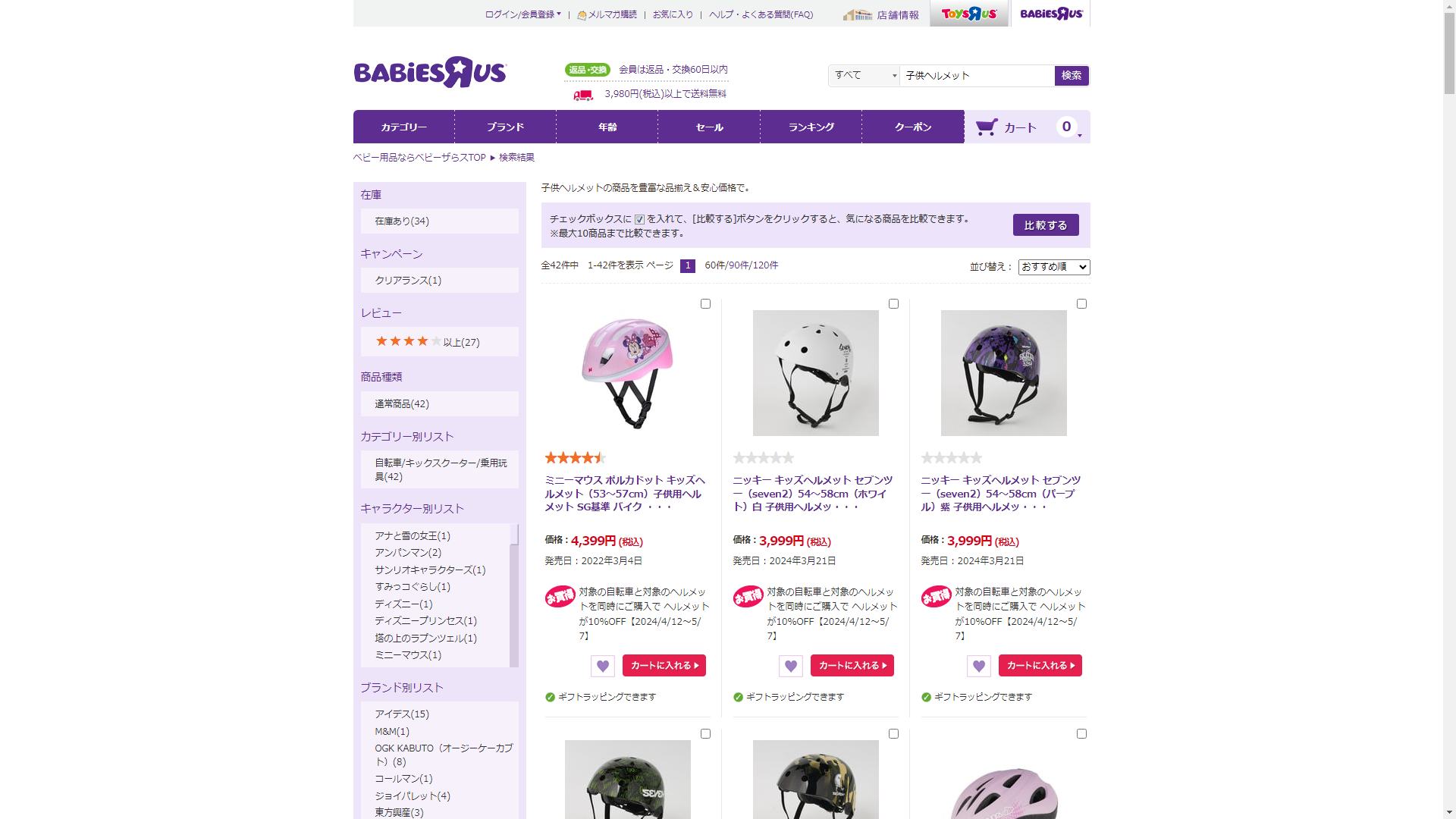Click heart icon for white Nickey helmet

791,666
